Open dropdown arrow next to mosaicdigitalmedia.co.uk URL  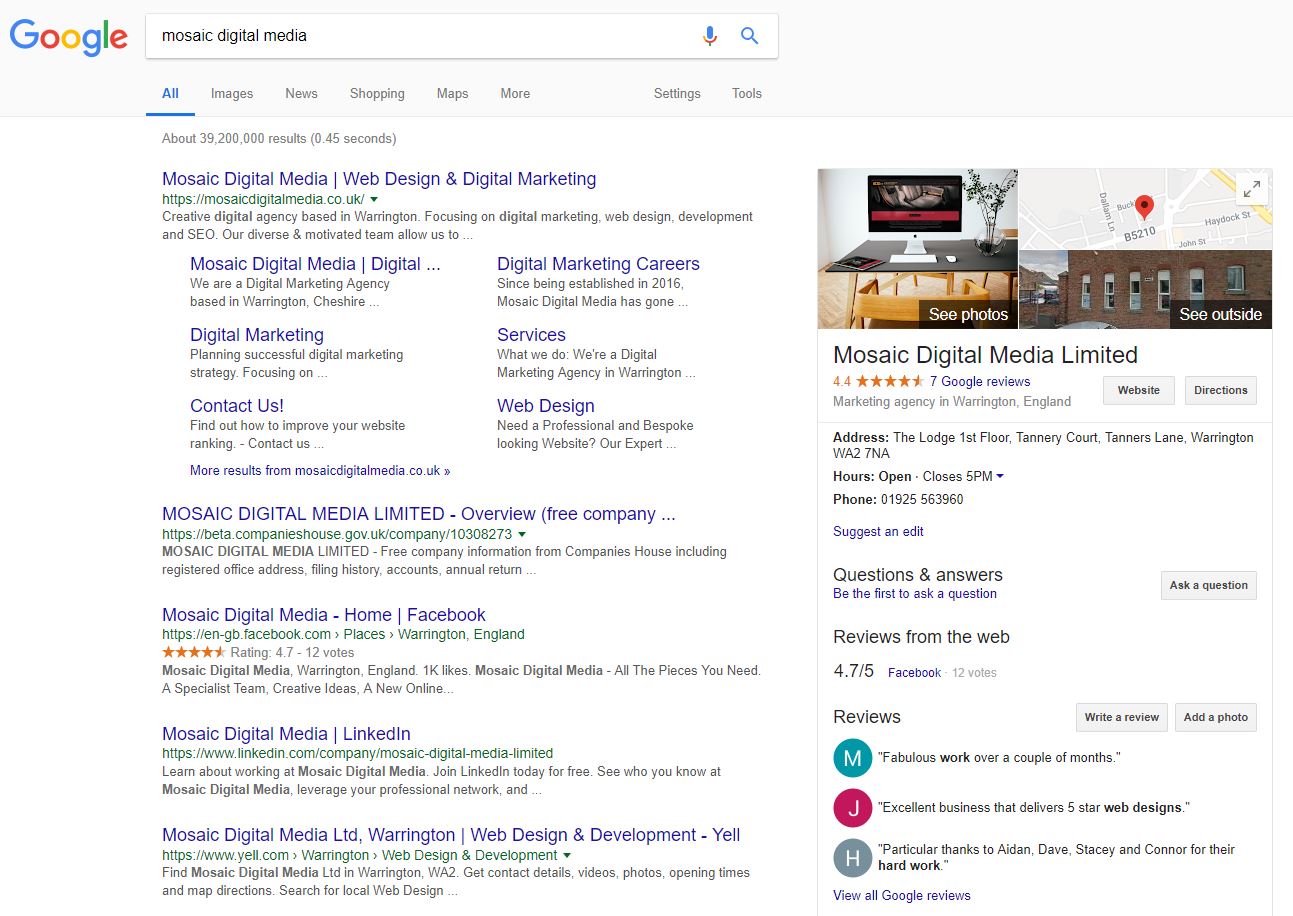point(374,200)
